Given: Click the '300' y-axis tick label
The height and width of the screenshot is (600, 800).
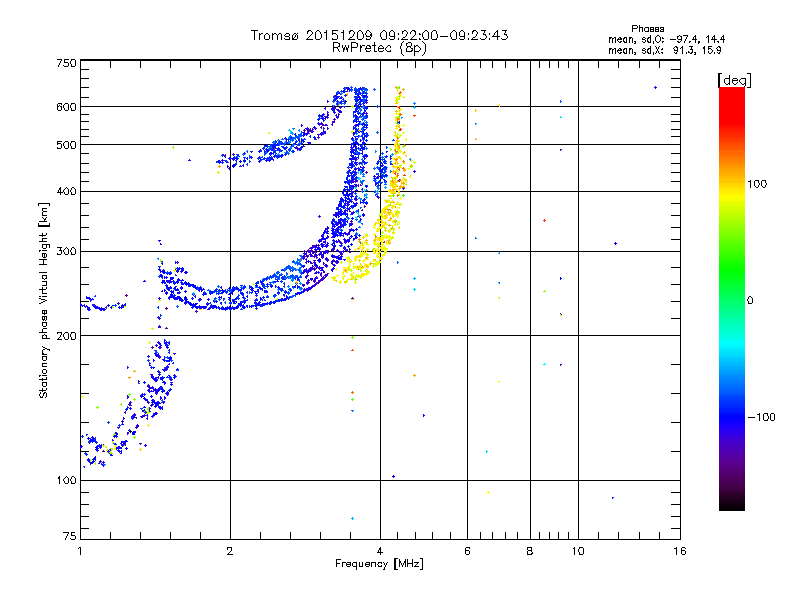Looking at the screenshot, I should 66,251.
